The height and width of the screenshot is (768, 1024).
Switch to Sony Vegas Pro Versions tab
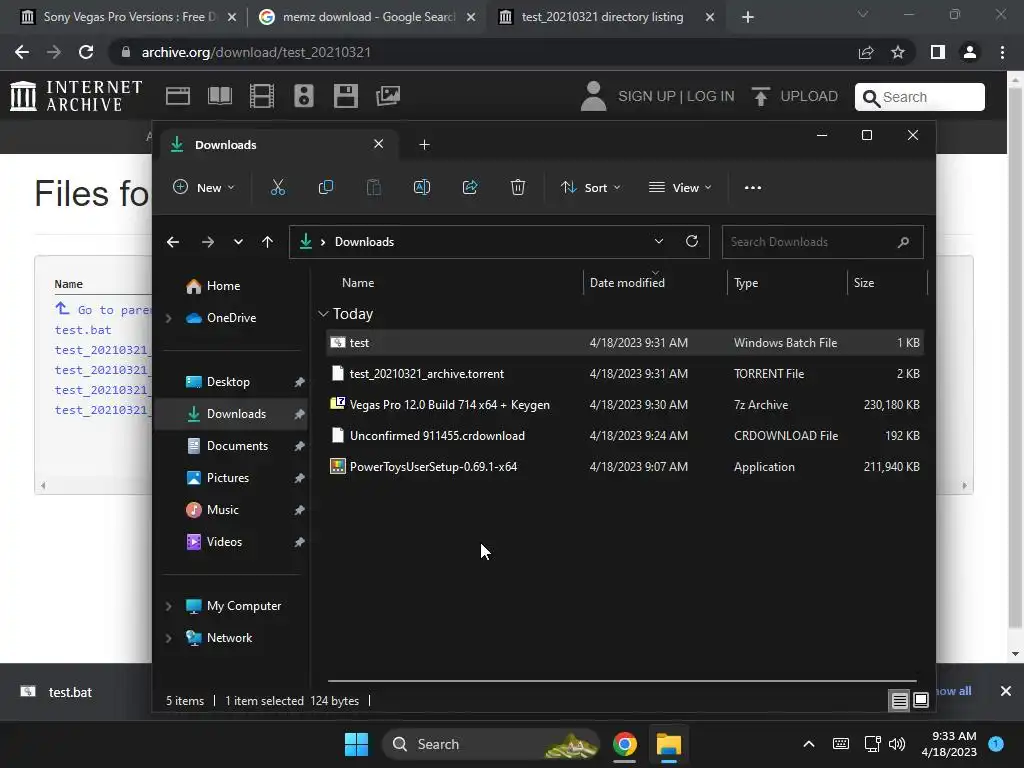(x=128, y=17)
